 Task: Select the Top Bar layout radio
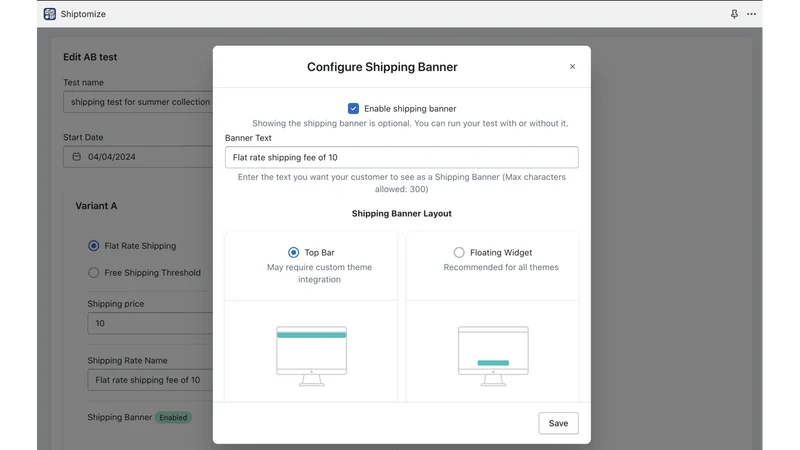tap(293, 252)
